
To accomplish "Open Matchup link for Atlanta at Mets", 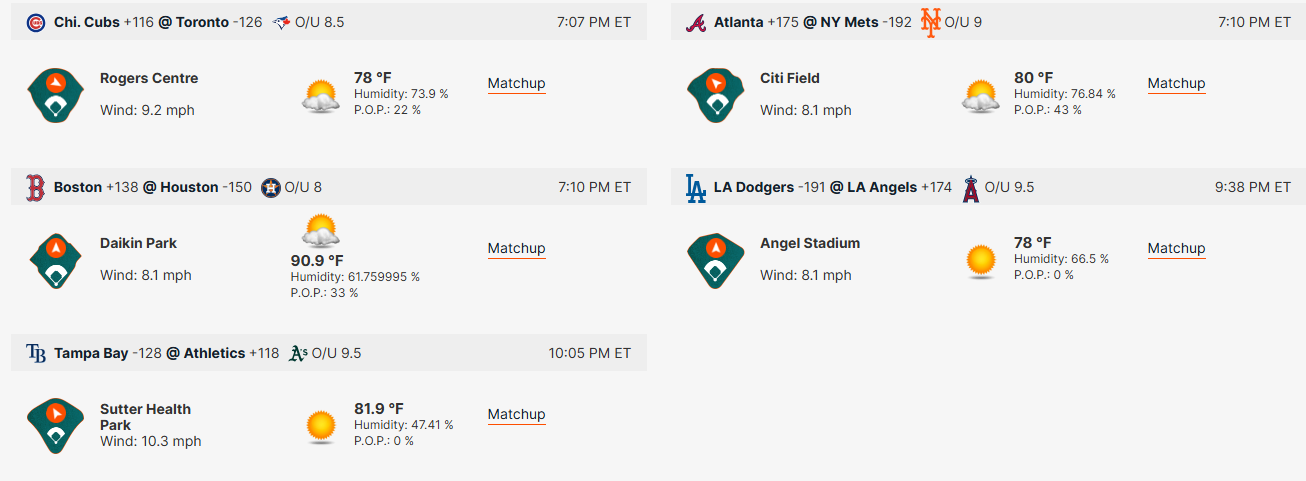I will pyautogui.click(x=1176, y=84).
